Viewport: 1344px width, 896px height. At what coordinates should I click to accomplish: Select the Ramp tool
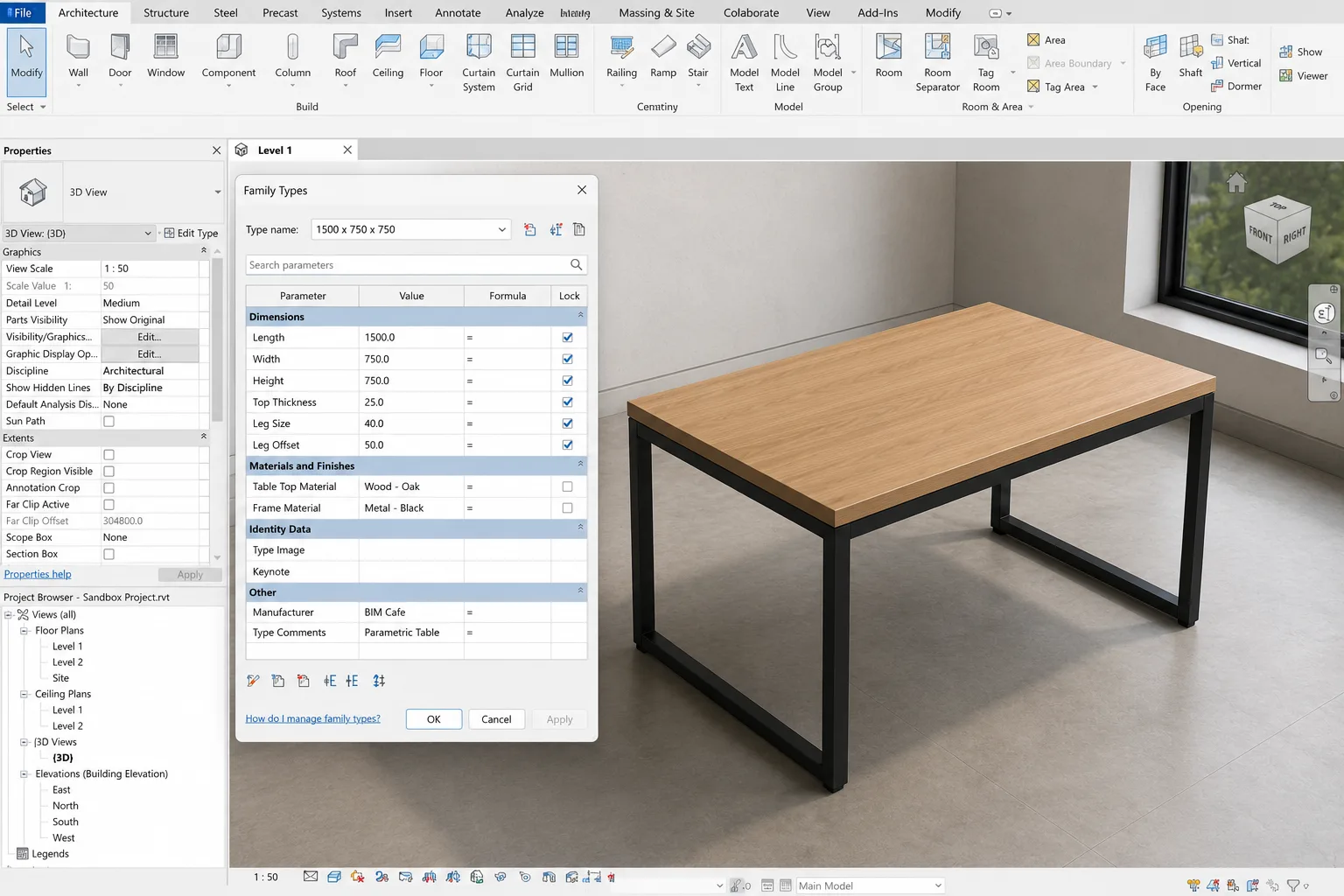pos(663,57)
